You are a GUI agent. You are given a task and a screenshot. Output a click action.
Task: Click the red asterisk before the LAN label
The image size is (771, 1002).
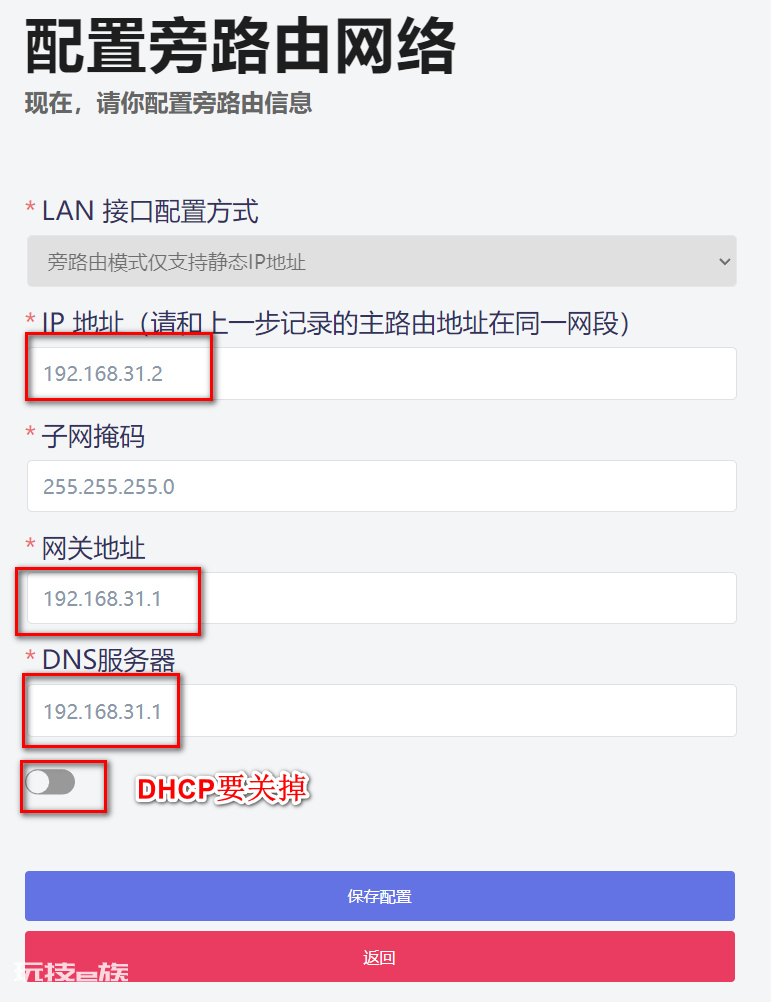point(30,207)
